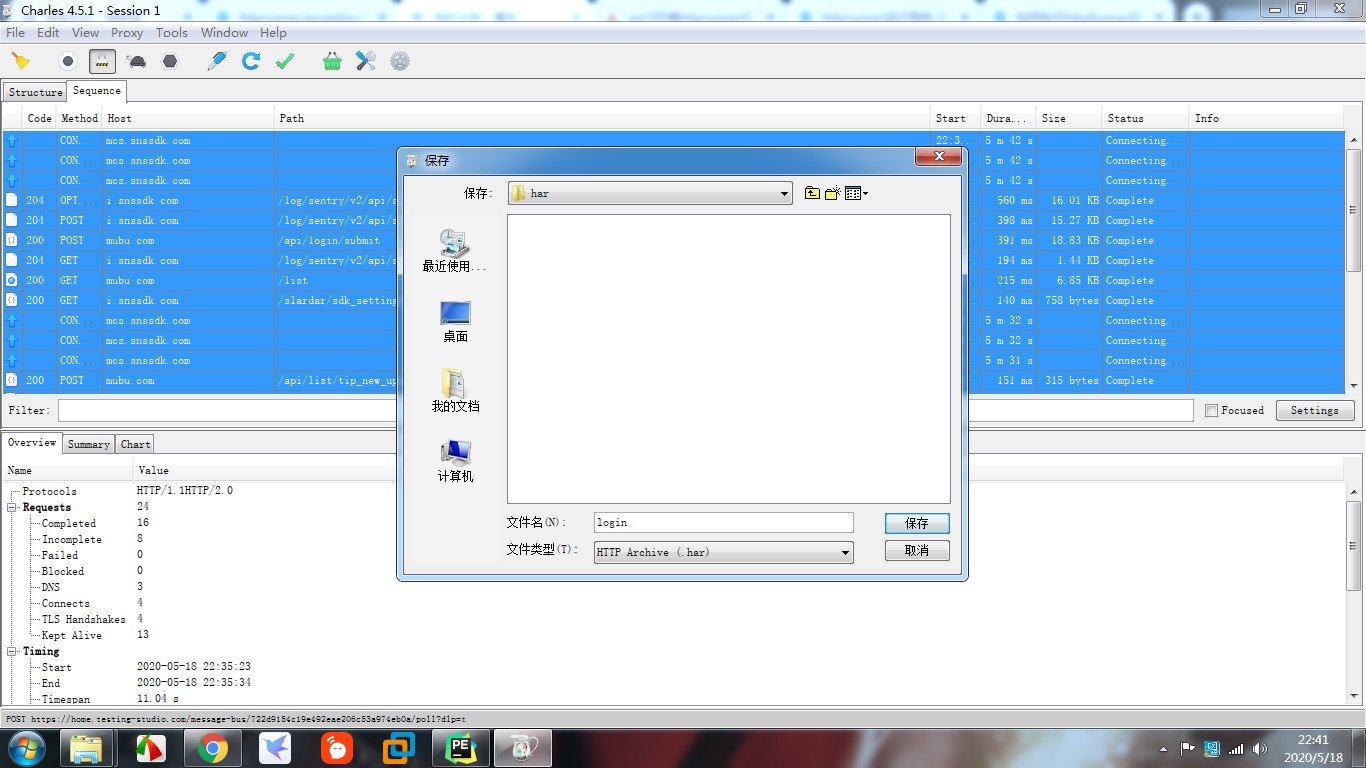Image resolution: width=1366 pixels, height=768 pixels.
Task: Switch to the Overview tab
Action: (32, 443)
